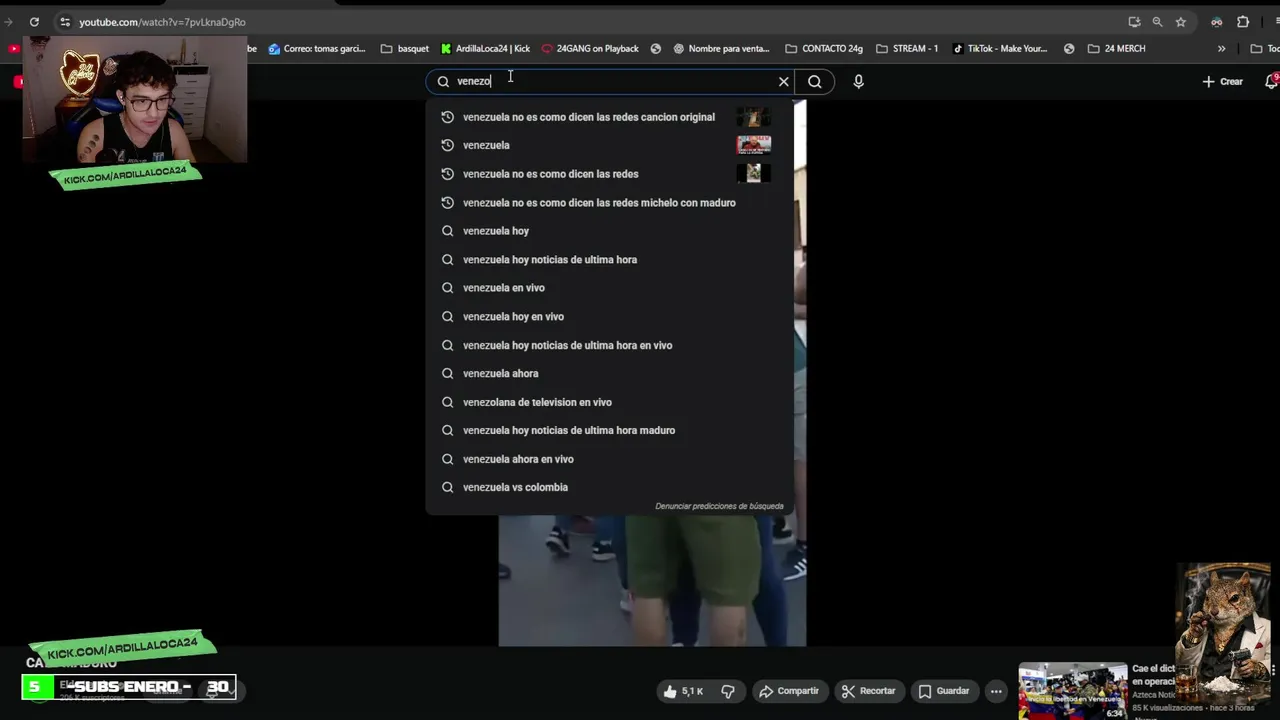Open the incognito-style icon right of star
The height and width of the screenshot is (720, 1280).
click(1216, 22)
